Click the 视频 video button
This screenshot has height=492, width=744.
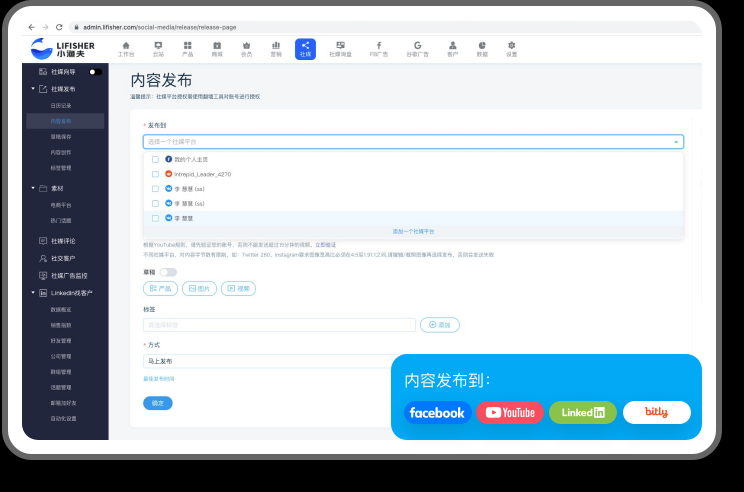tap(238, 288)
